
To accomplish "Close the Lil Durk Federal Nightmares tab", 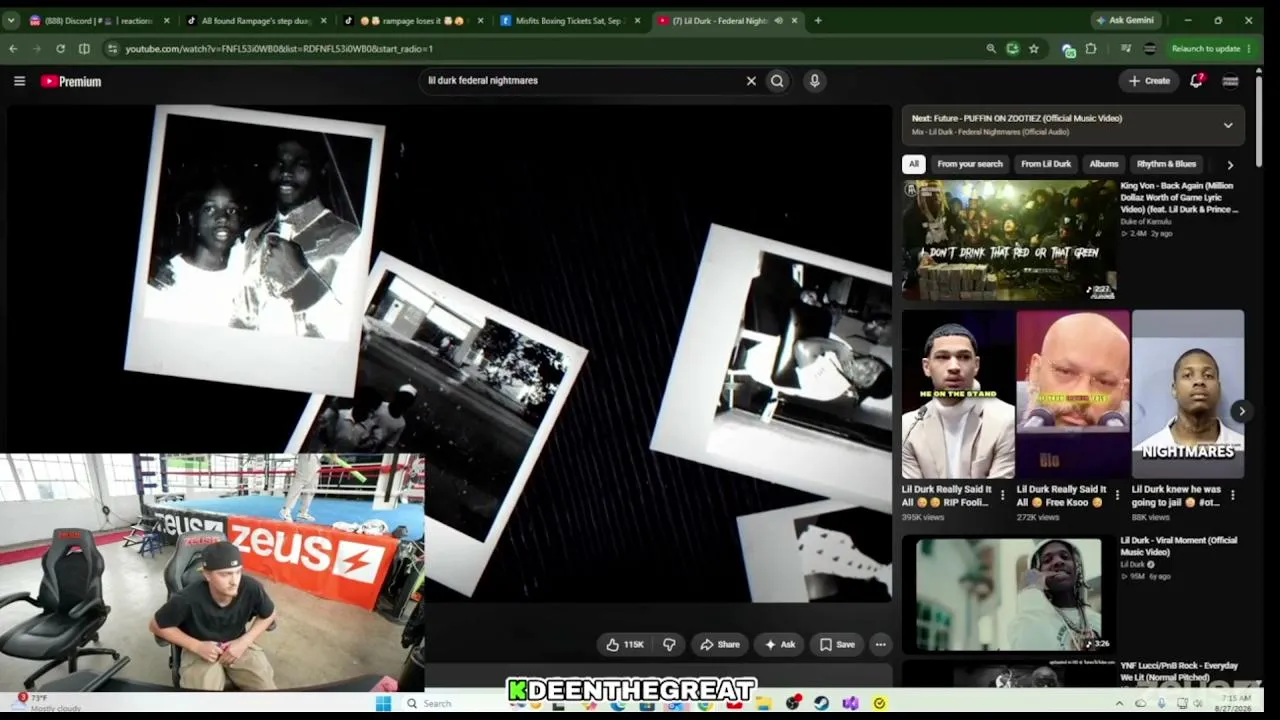I will click(794, 21).
